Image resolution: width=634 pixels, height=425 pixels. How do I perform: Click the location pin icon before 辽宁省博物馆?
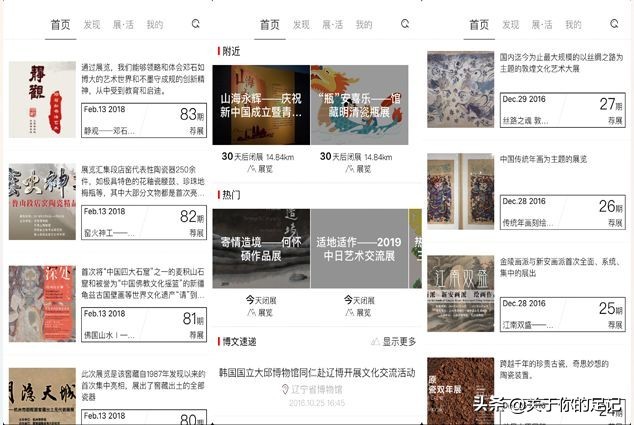pyautogui.click(x=283, y=389)
